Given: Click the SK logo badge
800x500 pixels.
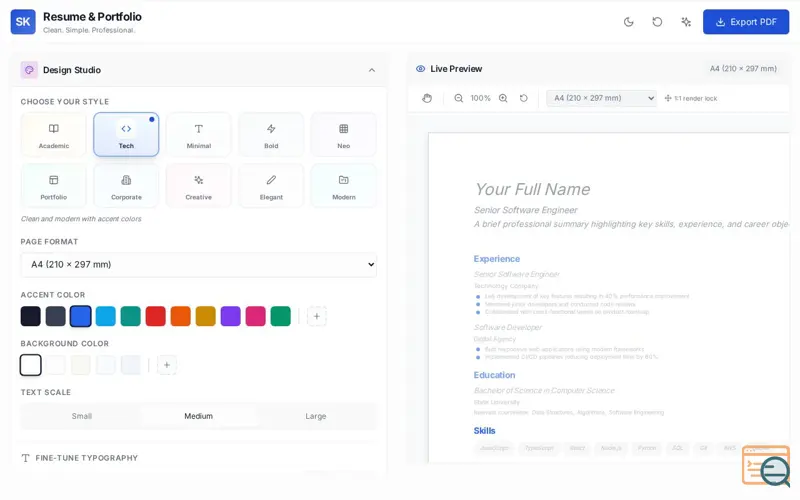Looking at the screenshot, I should click(23, 22).
